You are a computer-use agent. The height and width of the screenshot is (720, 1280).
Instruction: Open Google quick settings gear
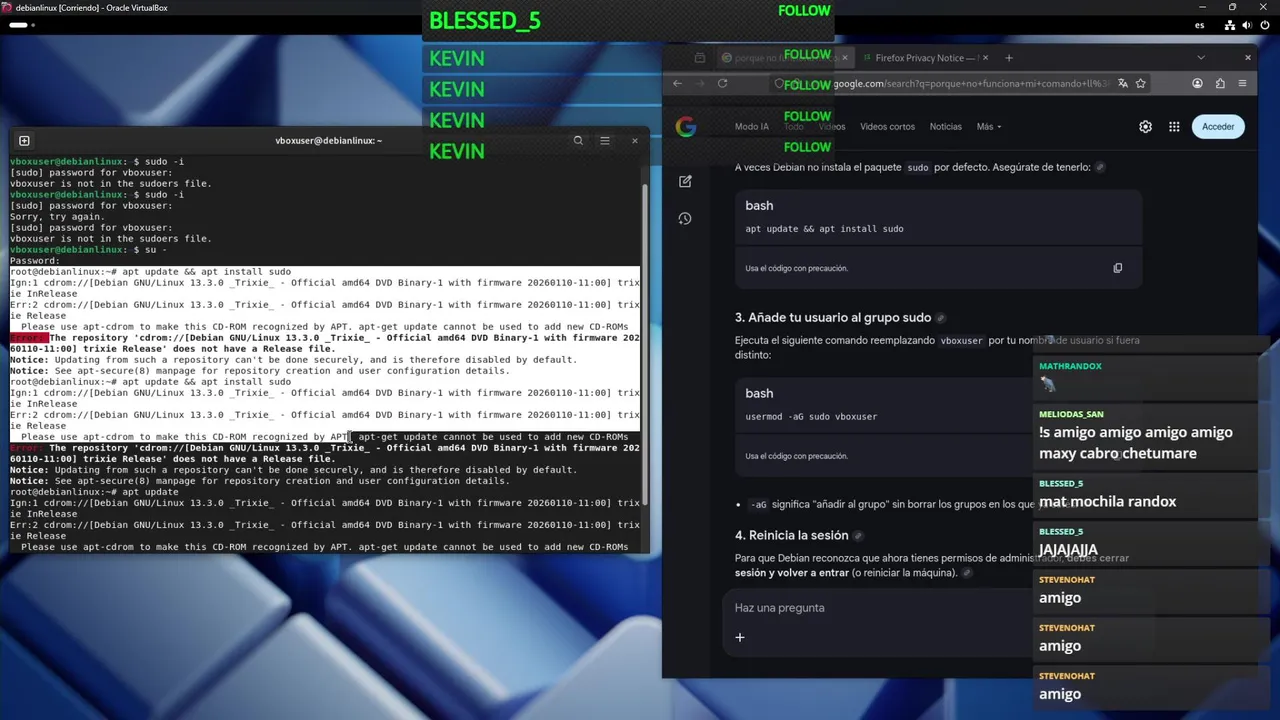pyautogui.click(x=1145, y=127)
